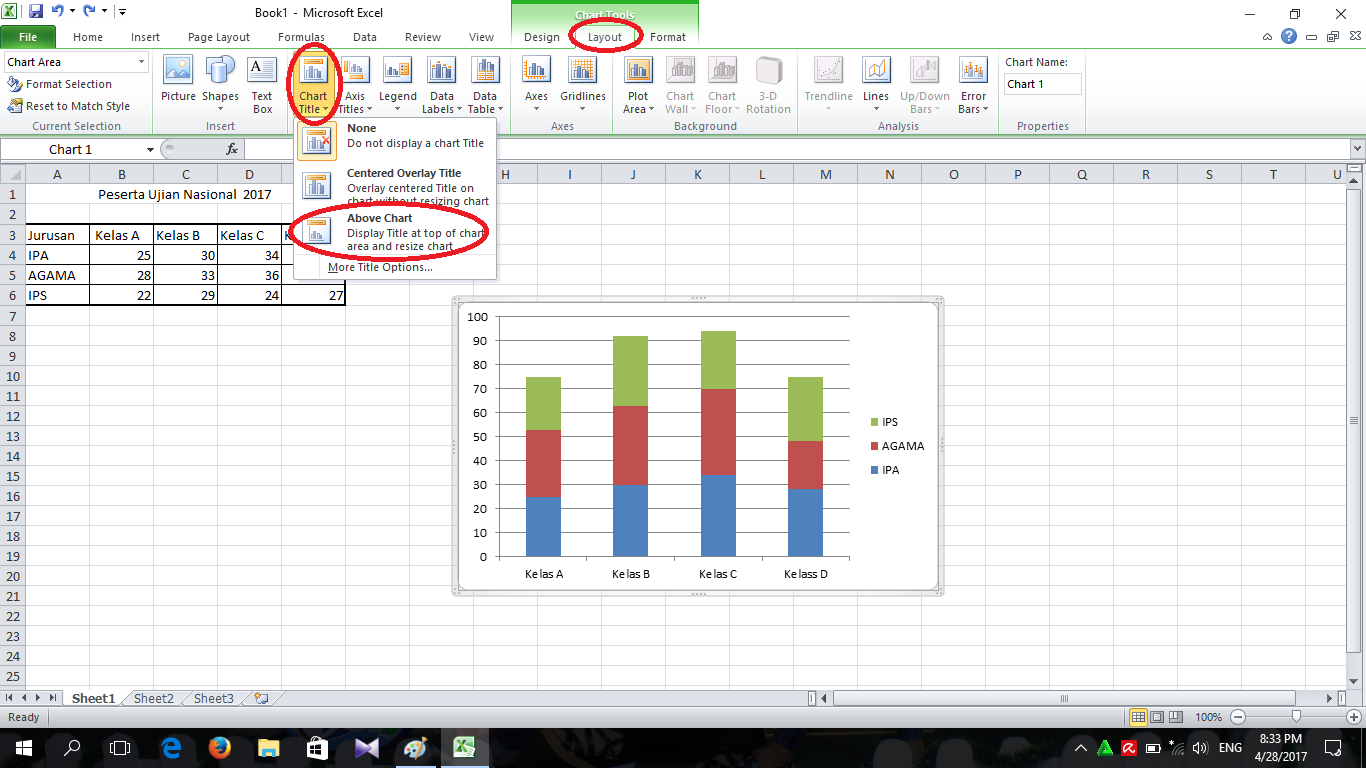
Task: Open the Chart Area selection dropdown
Action: click(x=140, y=61)
